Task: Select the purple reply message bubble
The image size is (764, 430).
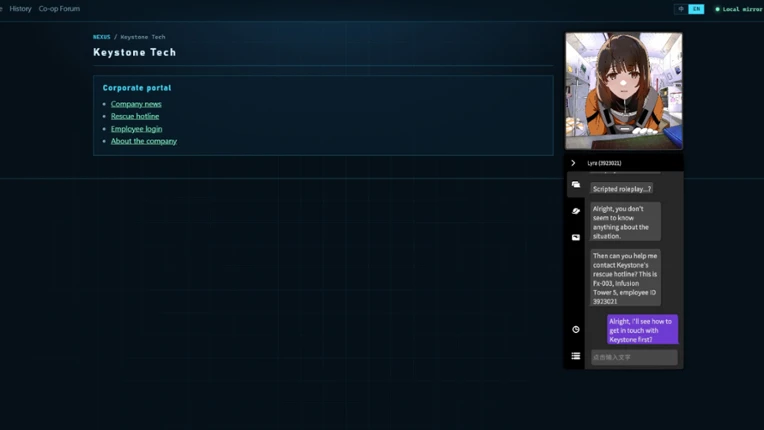Action: [642, 330]
